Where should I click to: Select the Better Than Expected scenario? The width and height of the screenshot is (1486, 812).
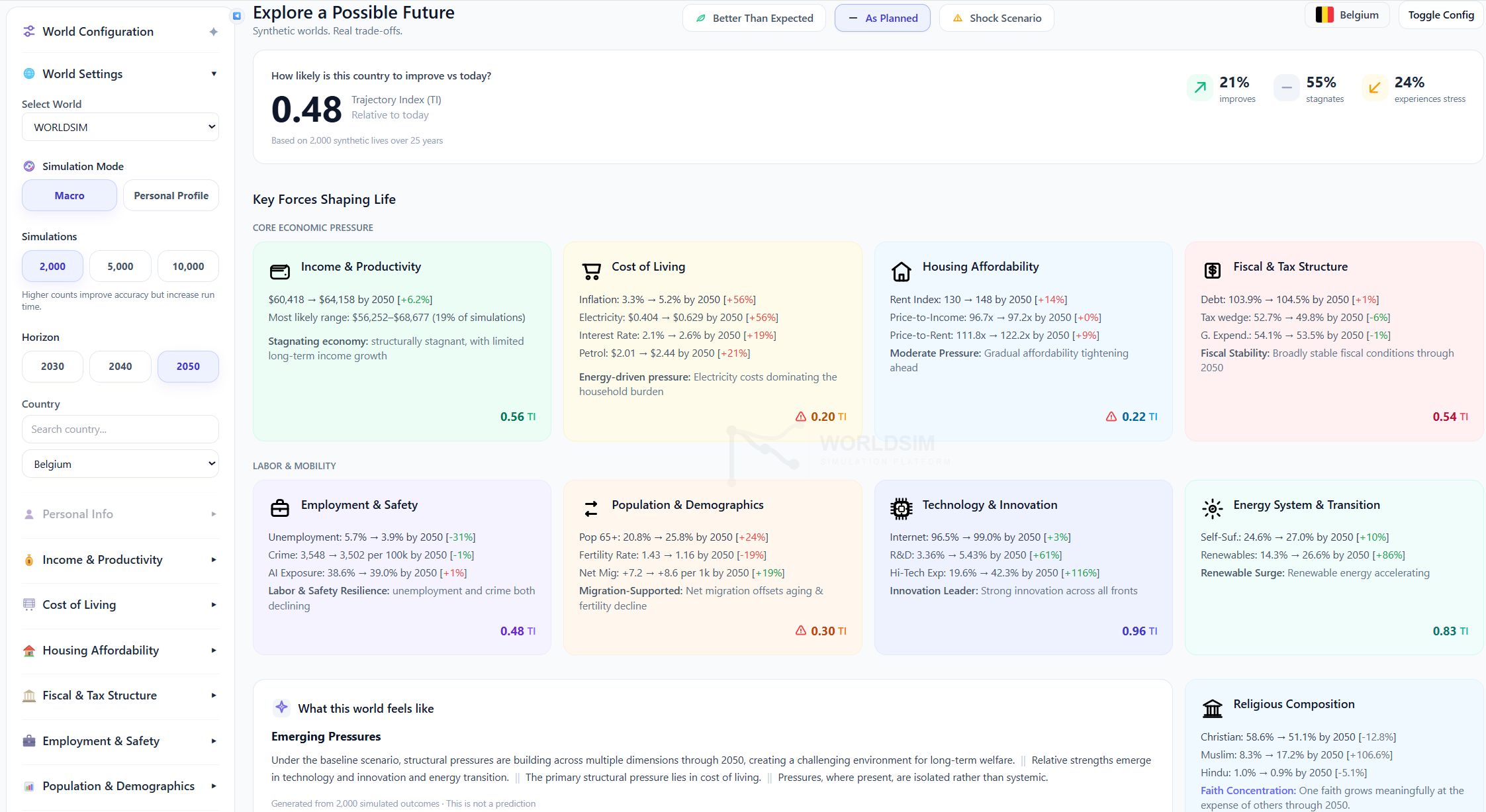(x=754, y=18)
